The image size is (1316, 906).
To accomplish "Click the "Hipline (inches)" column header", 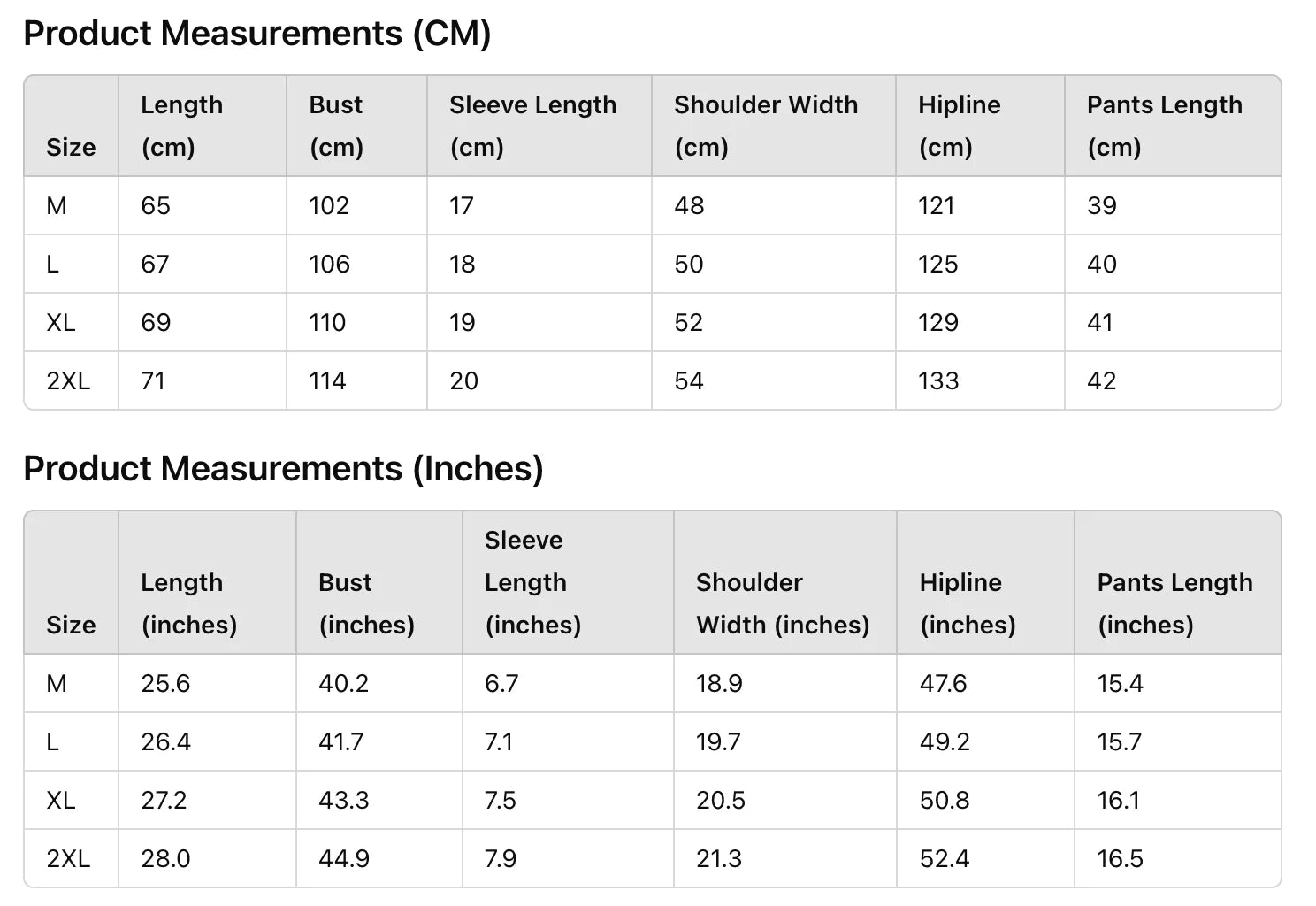I will pyautogui.click(x=968, y=603).
